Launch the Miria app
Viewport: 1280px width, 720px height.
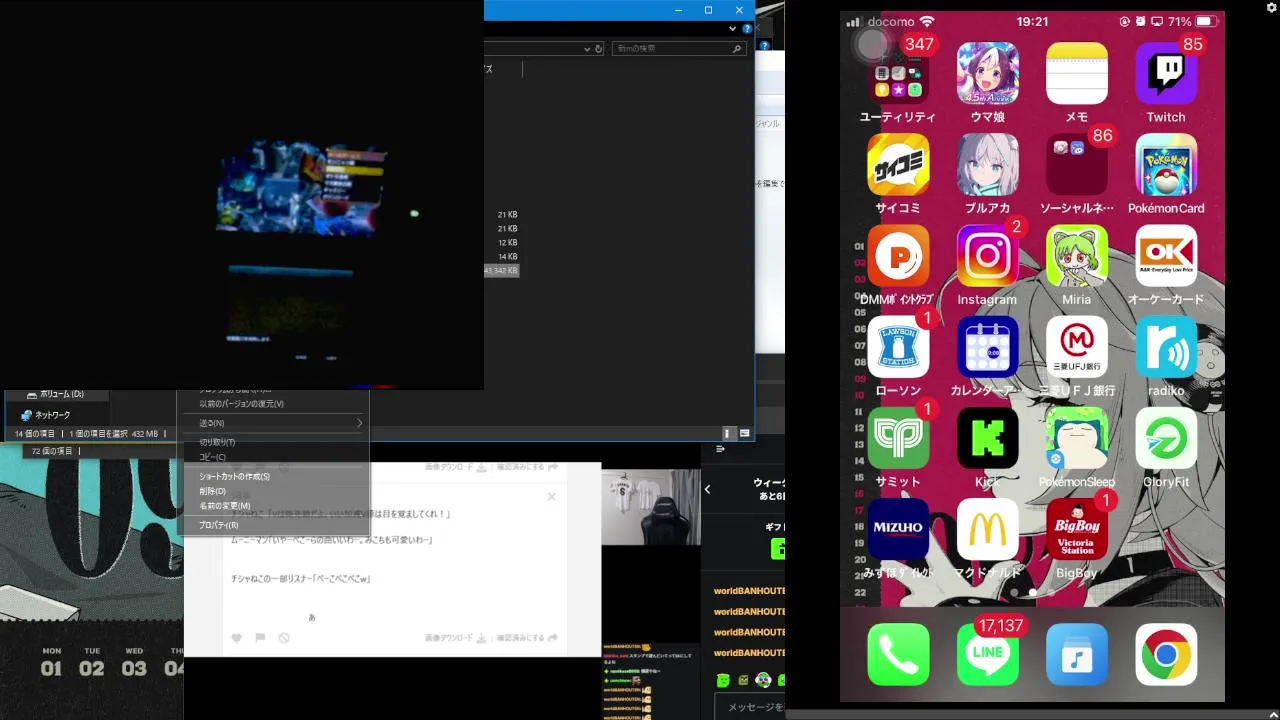[x=1076, y=257]
